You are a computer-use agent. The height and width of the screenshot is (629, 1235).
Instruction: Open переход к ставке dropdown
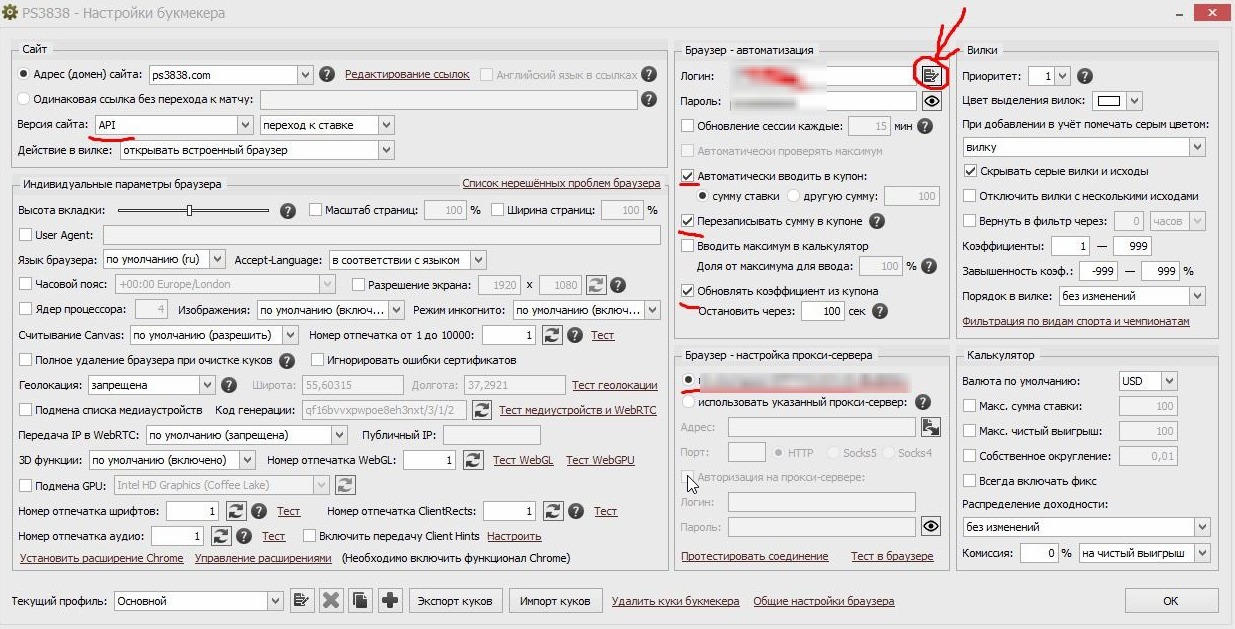tap(327, 124)
